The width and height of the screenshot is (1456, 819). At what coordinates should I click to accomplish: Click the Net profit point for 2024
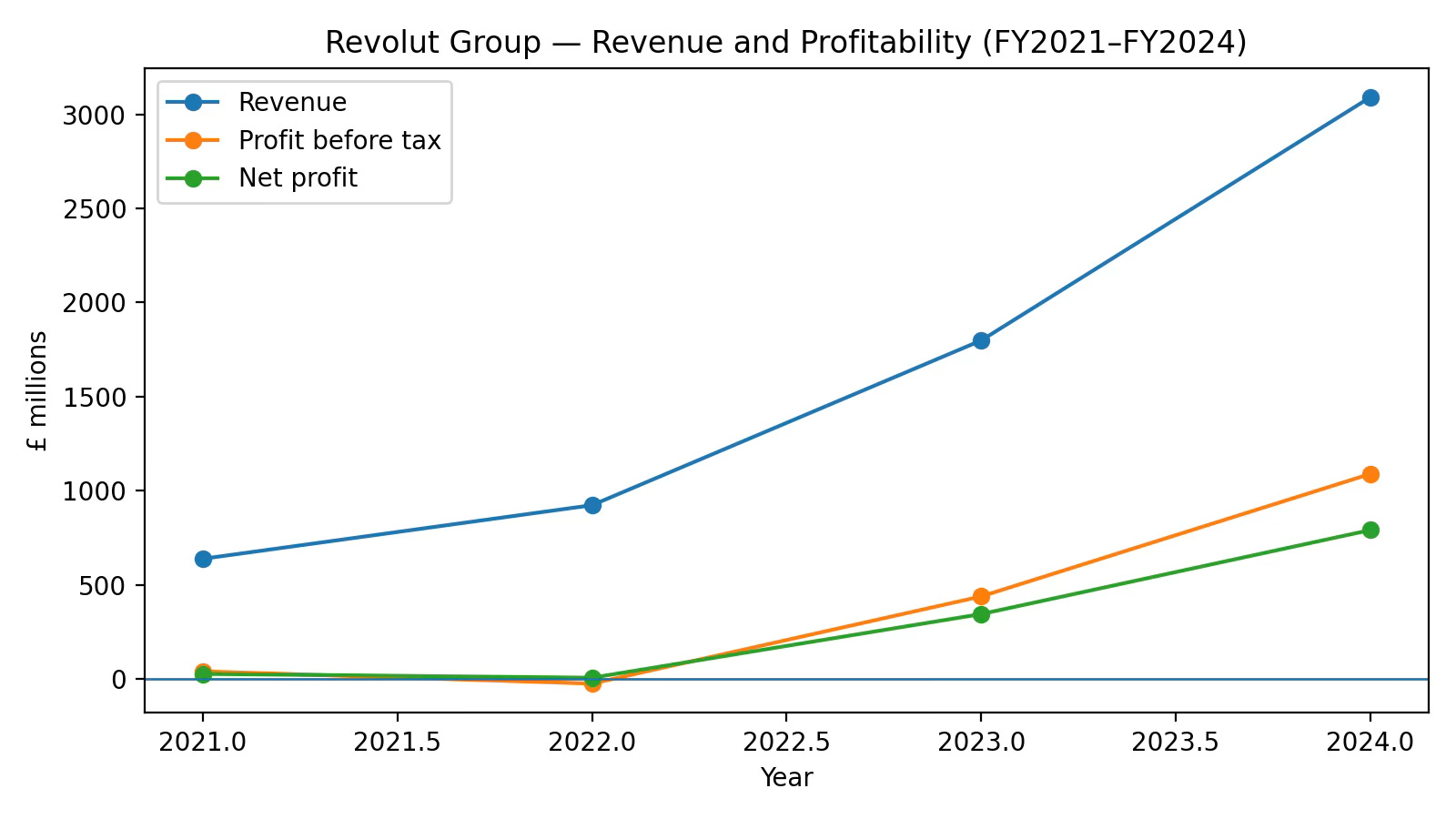tap(1370, 530)
